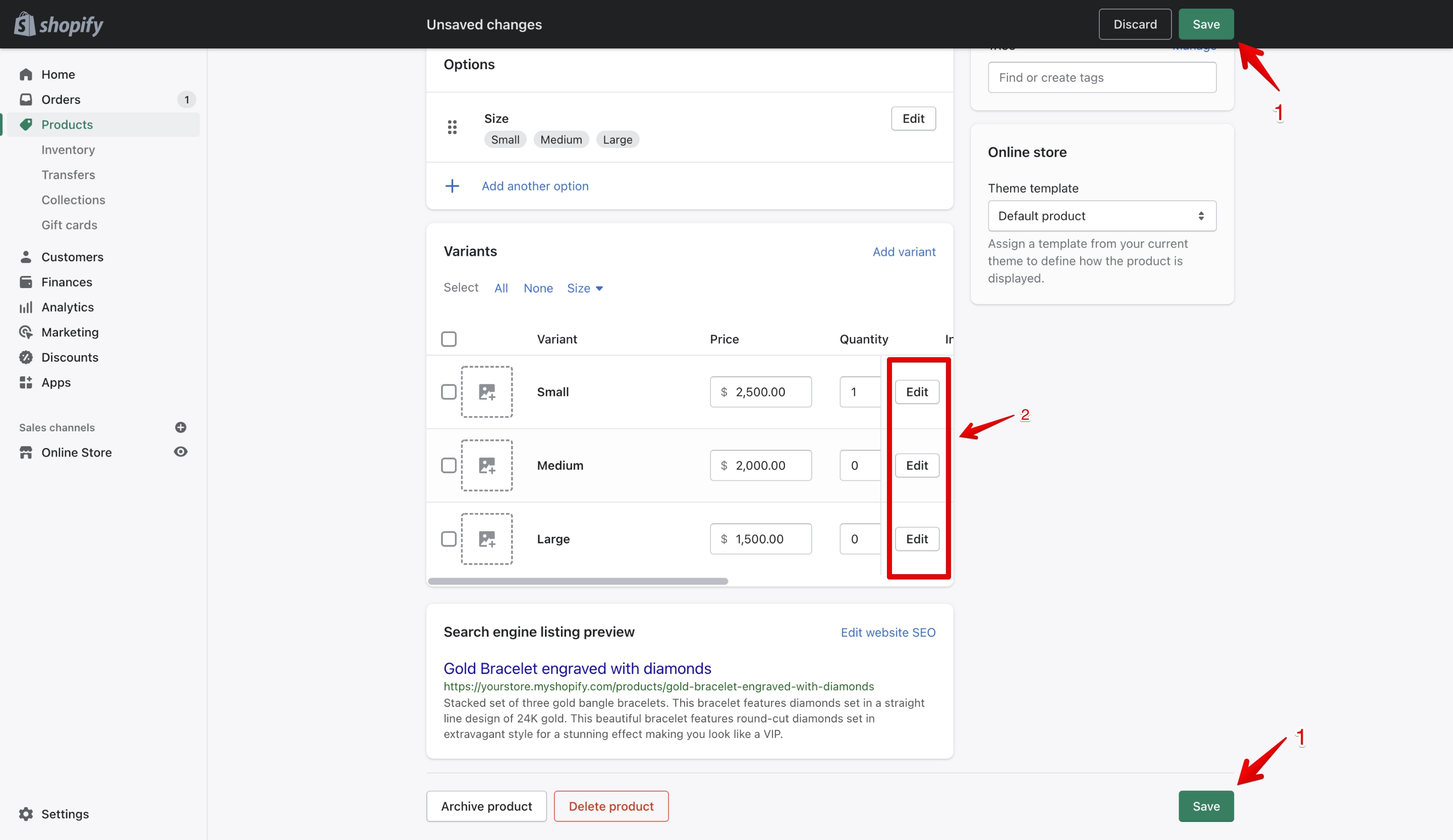Select All variants link
Image resolution: width=1453 pixels, height=840 pixels.
(501, 288)
